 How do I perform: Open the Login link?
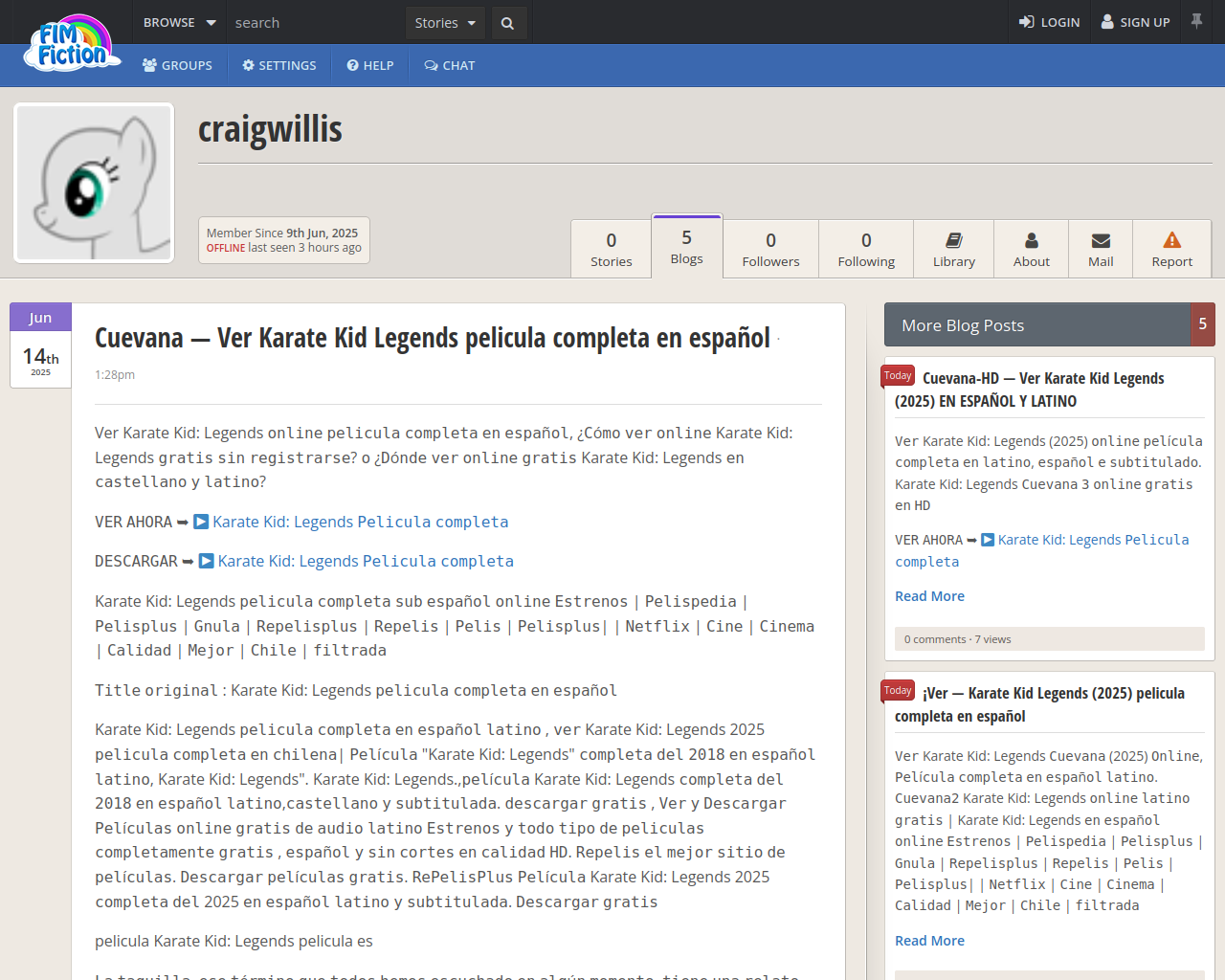1049,22
